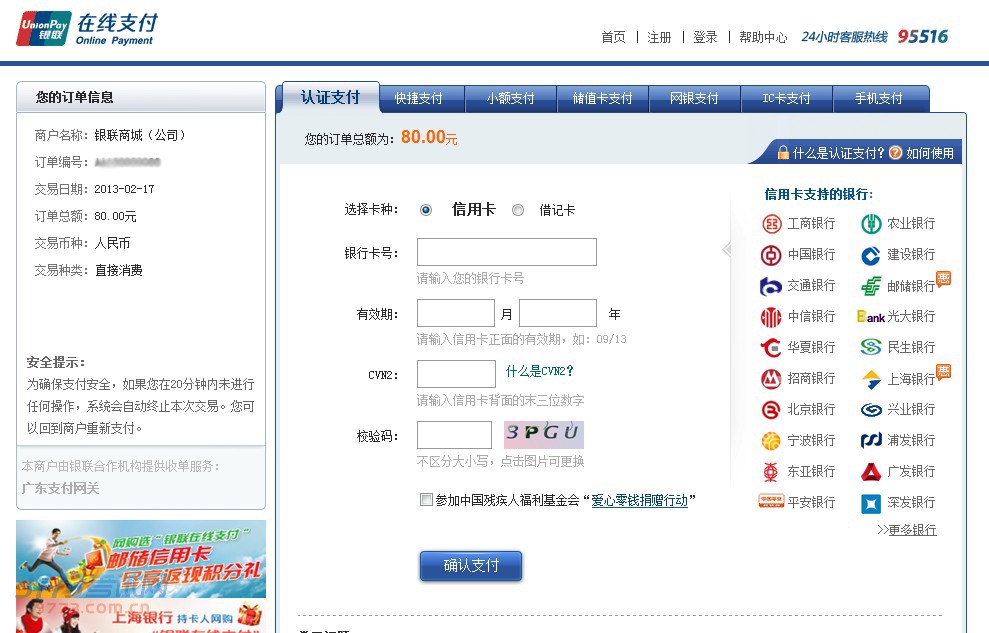Viewport: 989px width, 633px height.
Task: Check the 爱心零钱捐赠行动 donation checkbox
Action: tap(427, 500)
